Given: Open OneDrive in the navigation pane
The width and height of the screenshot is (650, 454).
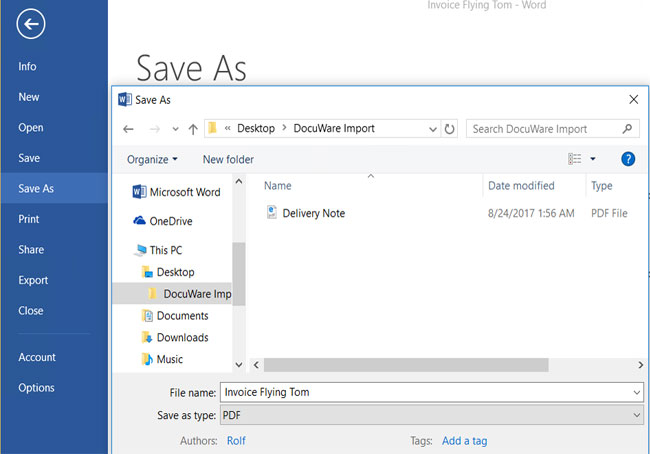Looking at the screenshot, I should (x=171, y=221).
